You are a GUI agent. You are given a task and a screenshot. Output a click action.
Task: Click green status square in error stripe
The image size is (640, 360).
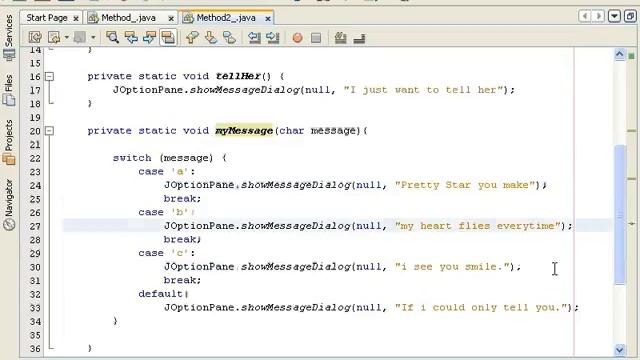point(632,56)
